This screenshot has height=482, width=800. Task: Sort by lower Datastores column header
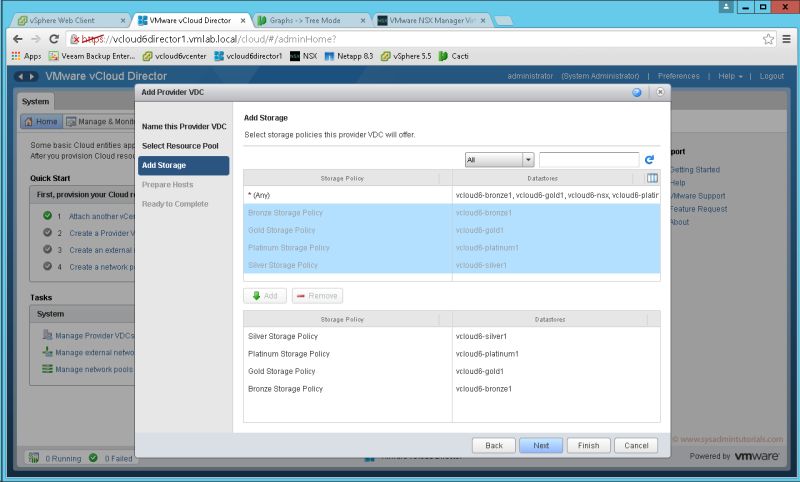[x=550, y=319]
